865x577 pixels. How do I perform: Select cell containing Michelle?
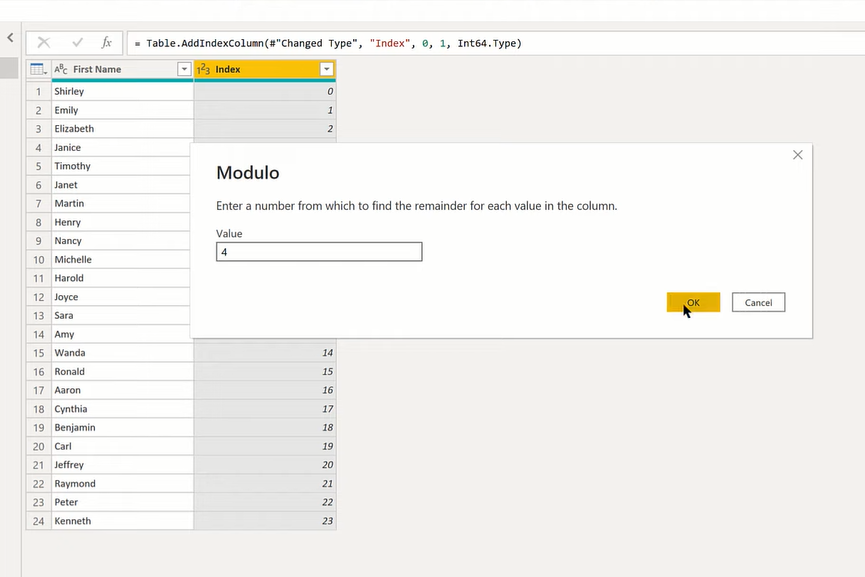(121, 259)
